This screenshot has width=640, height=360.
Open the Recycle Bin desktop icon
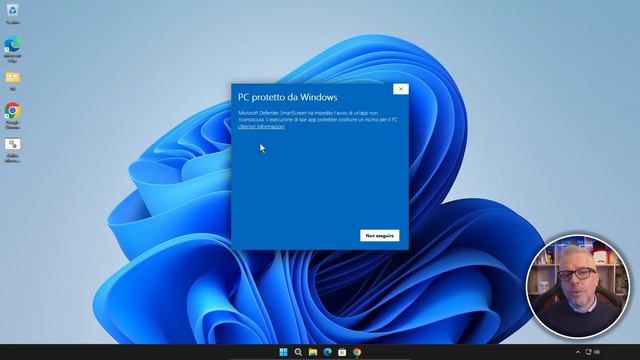click(x=13, y=13)
